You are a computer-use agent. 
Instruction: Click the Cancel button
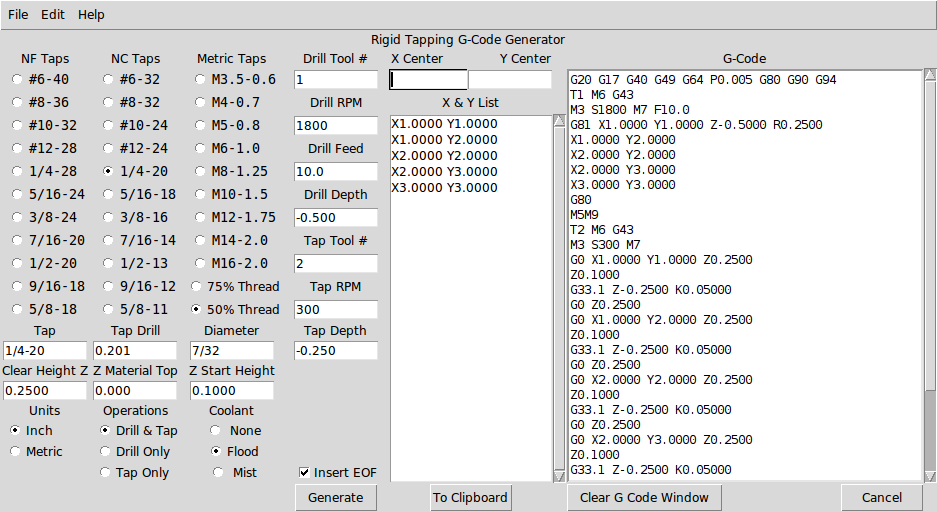coord(882,498)
